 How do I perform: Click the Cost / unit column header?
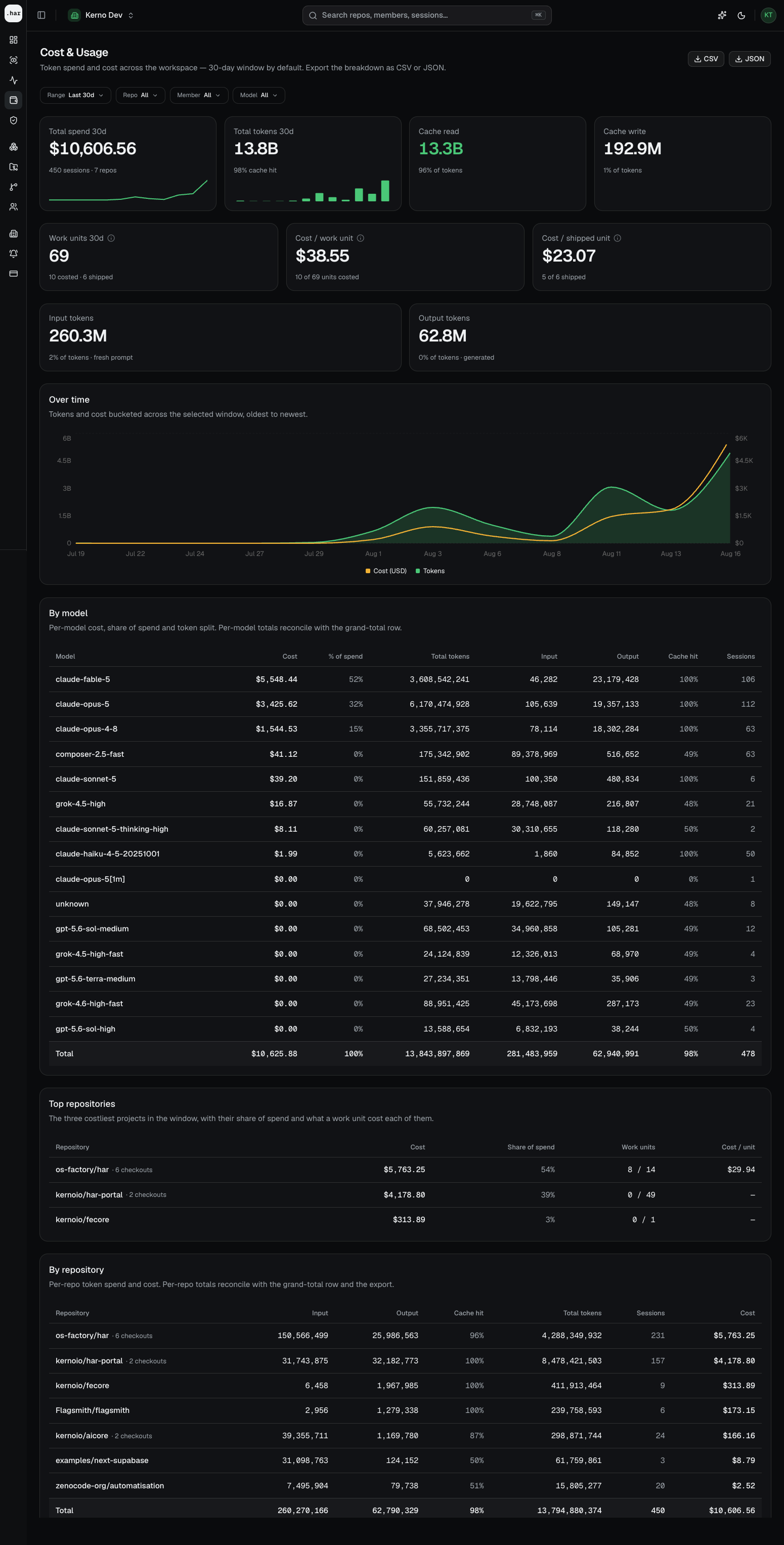tap(738, 1147)
